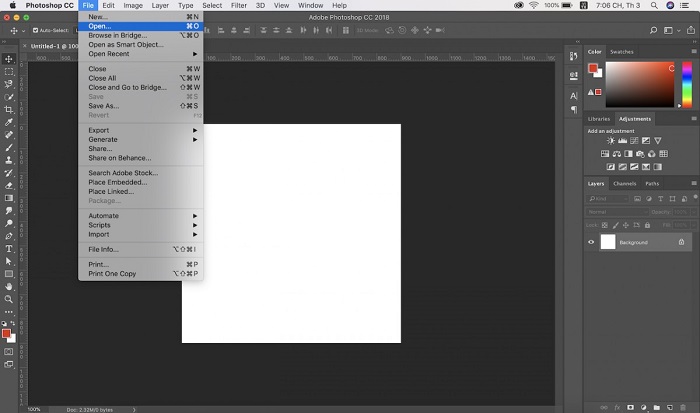Toggle the Auto-Select checkbox

(x=33, y=31)
